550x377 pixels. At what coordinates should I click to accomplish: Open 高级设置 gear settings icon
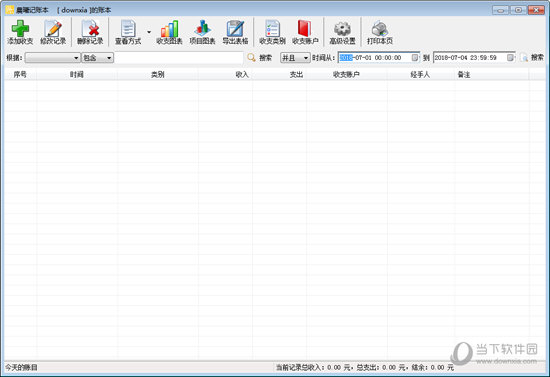click(x=342, y=28)
